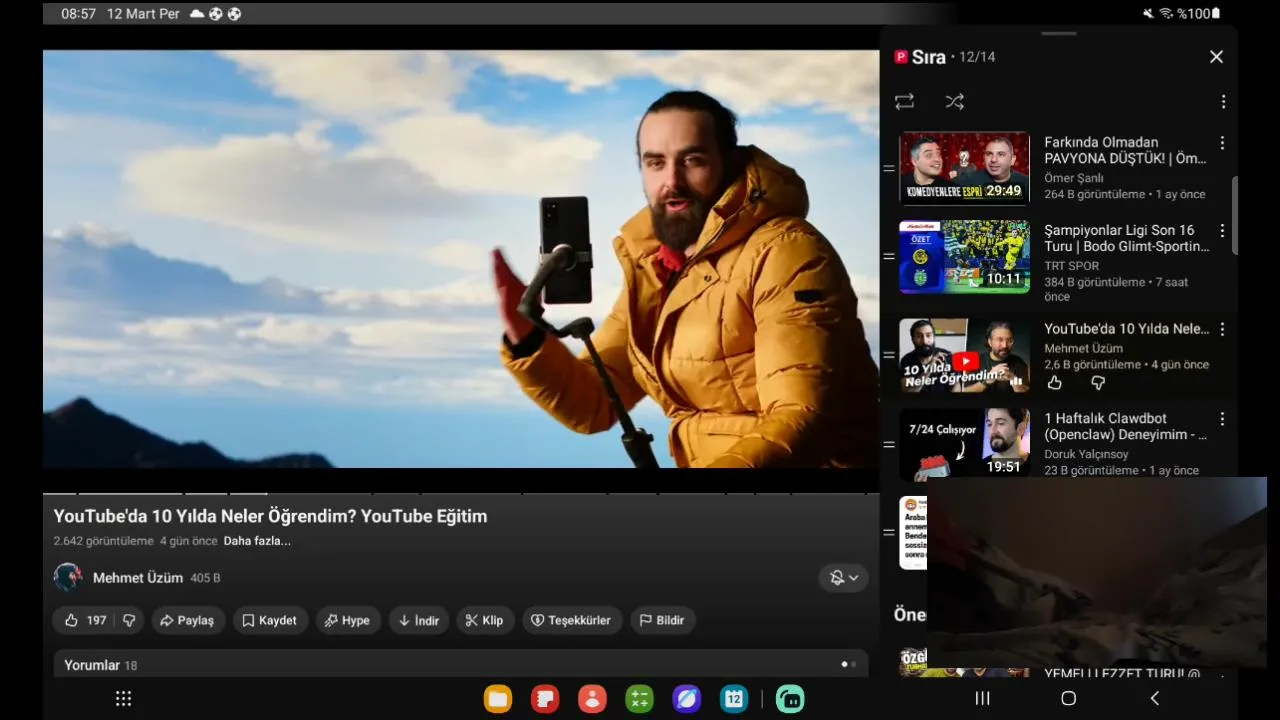Image resolution: width=1280 pixels, height=720 pixels.
Task: Open Contacts app in taskbar
Action: (592, 699)
